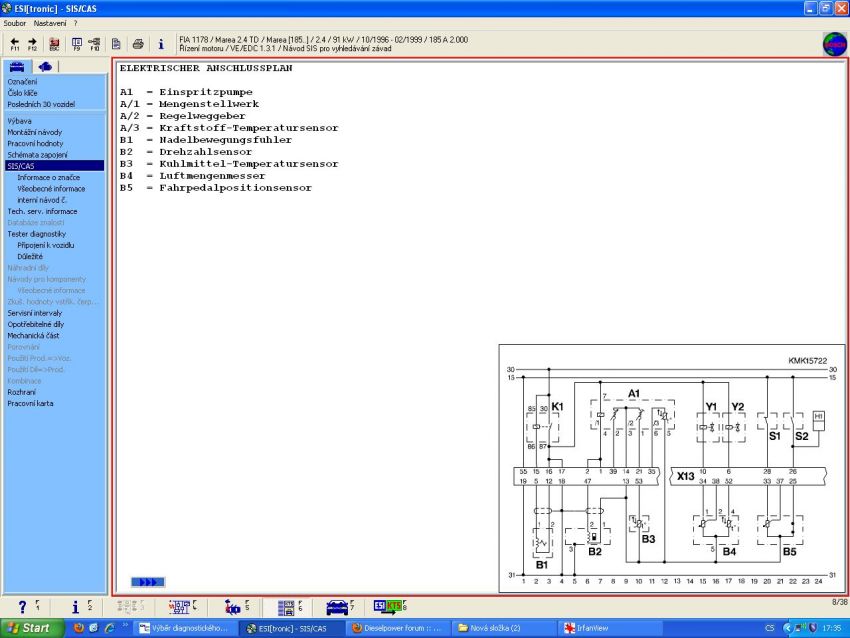
Task: Open the Soubor menu
Action: pyautogui.click(x=15, y=23)
